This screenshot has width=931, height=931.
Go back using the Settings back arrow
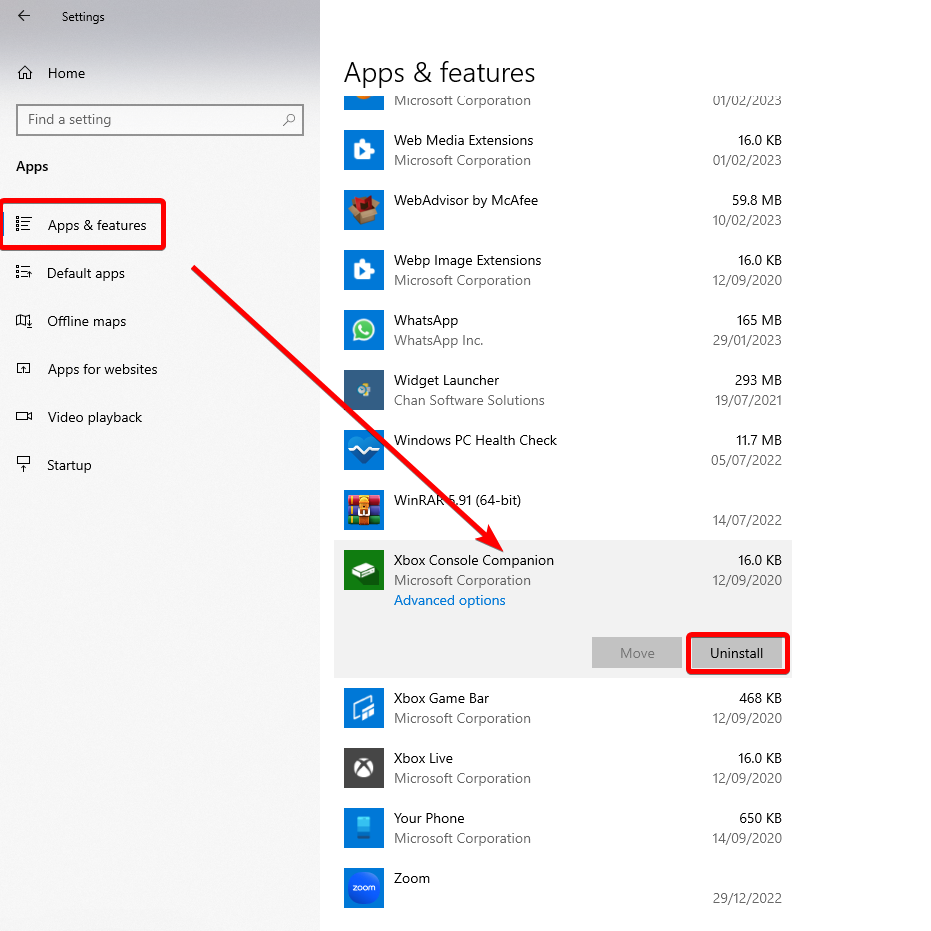pyautogui.click(x=24, y=17)
